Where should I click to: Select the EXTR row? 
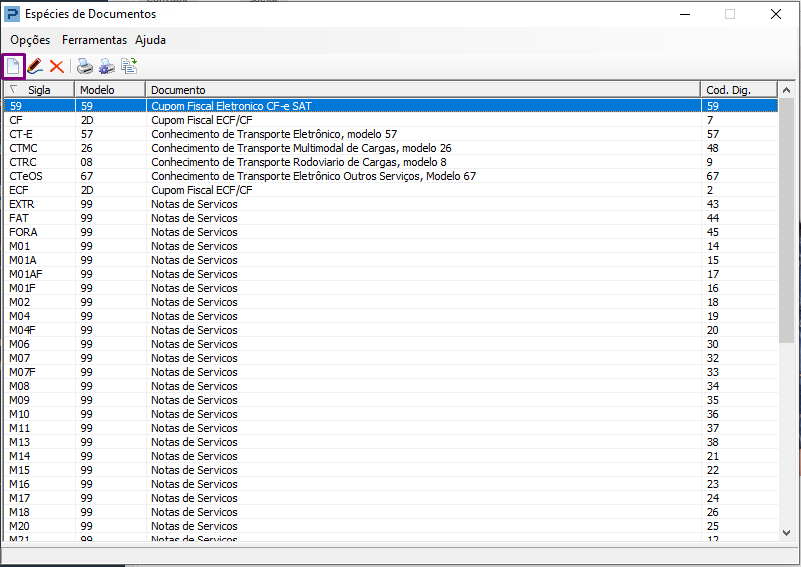[x=391, y=204]
